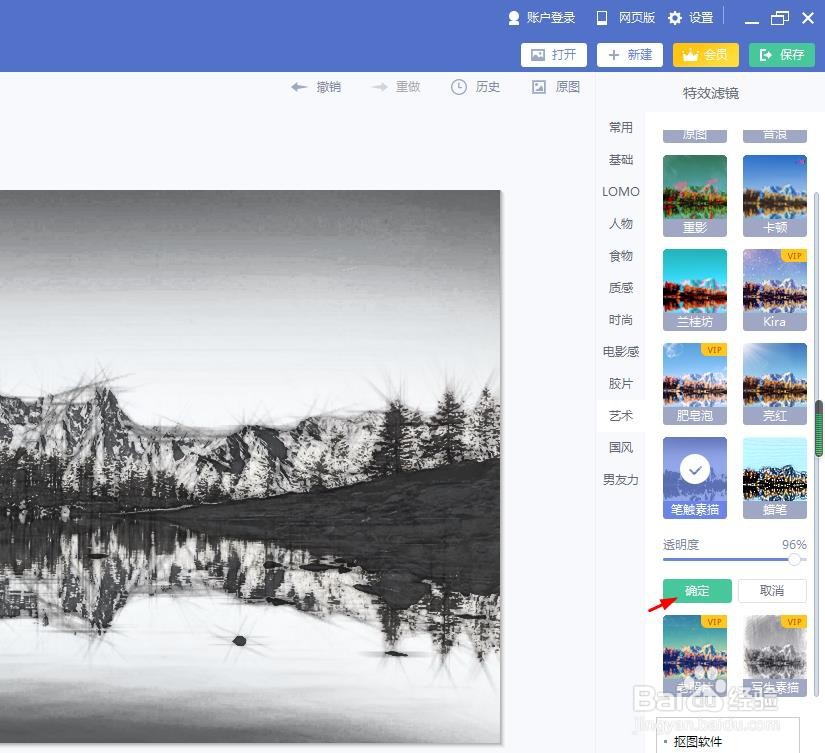Apply the 兰桂坊 filter thumbnail
The image size is (825, 753).
[695, 289]
